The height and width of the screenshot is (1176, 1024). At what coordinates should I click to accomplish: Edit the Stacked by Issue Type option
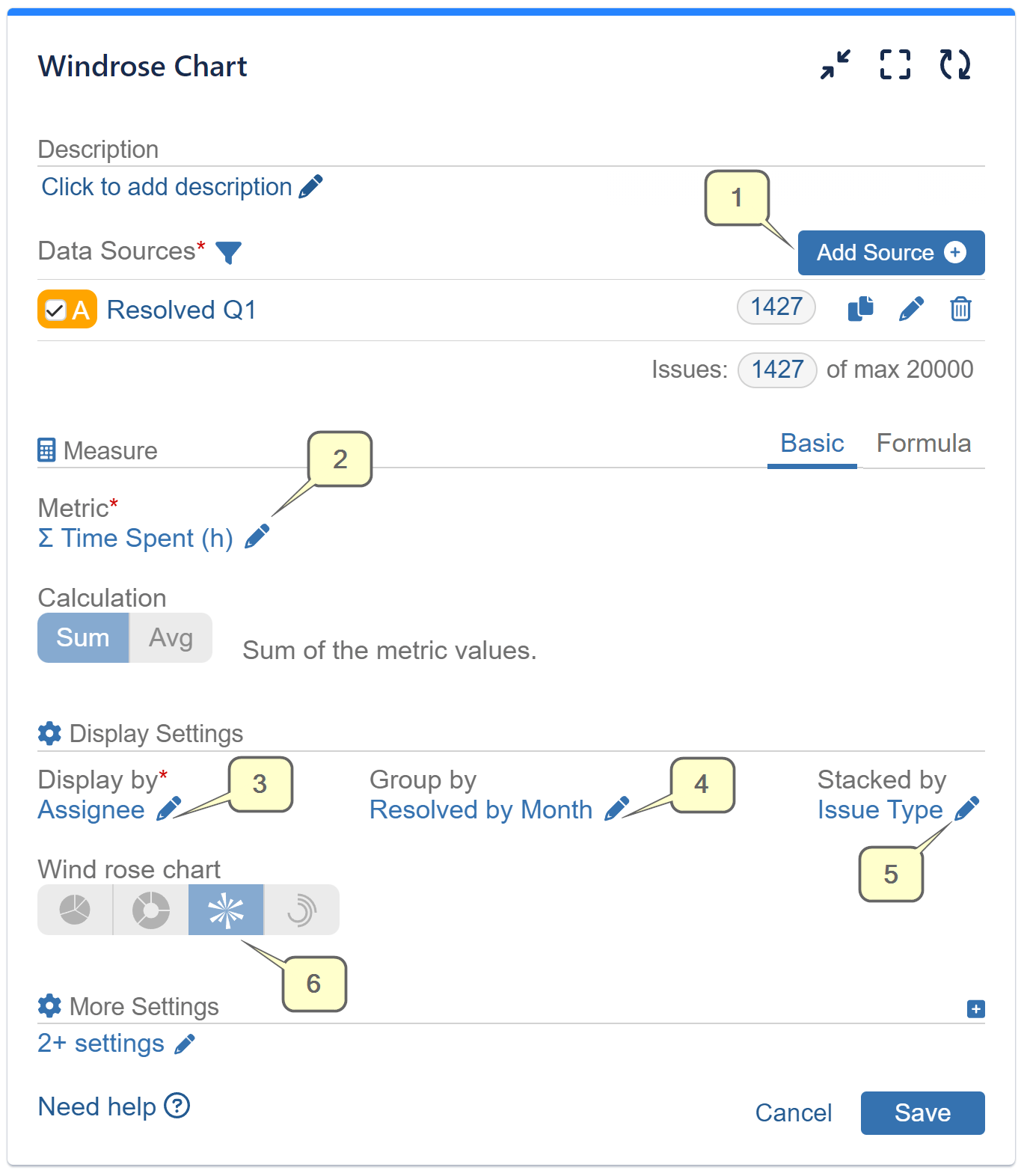click(x=969, y=808)
